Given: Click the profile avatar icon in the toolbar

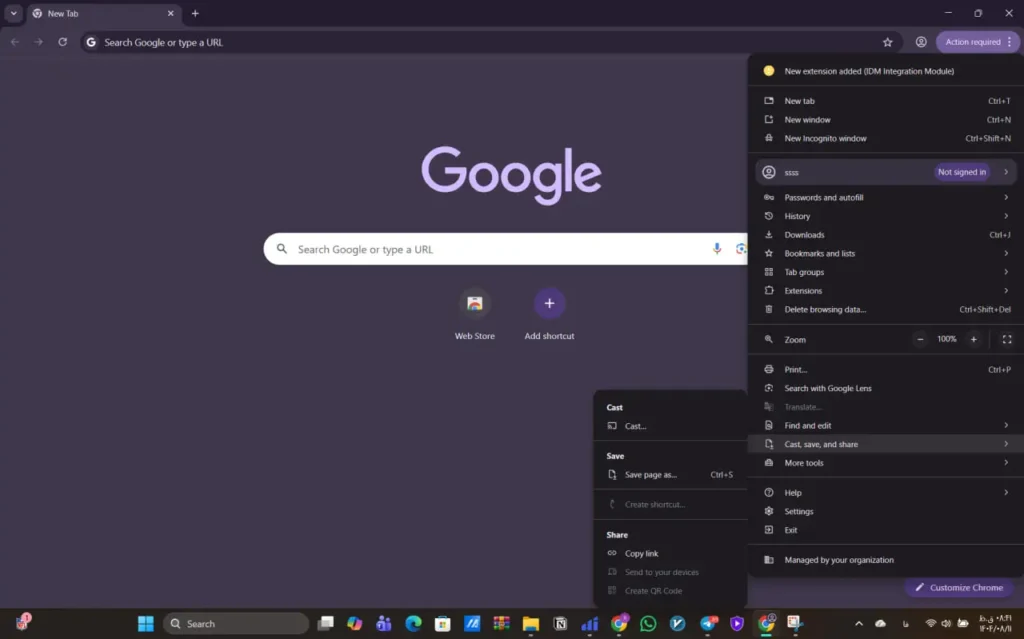Looking at the screenshot, I should tap(921, 42).
